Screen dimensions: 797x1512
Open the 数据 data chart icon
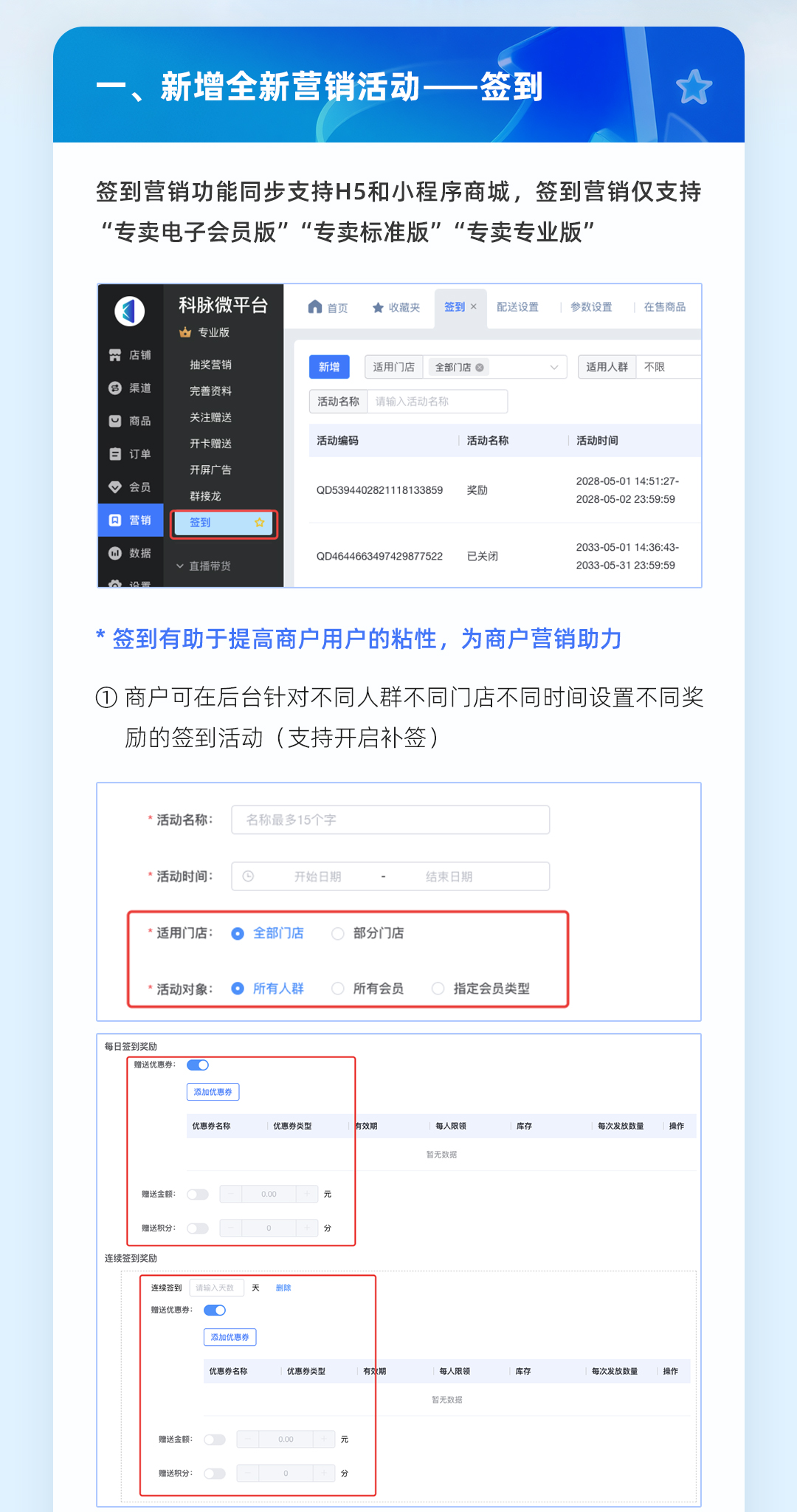click(x=115, y=553)
